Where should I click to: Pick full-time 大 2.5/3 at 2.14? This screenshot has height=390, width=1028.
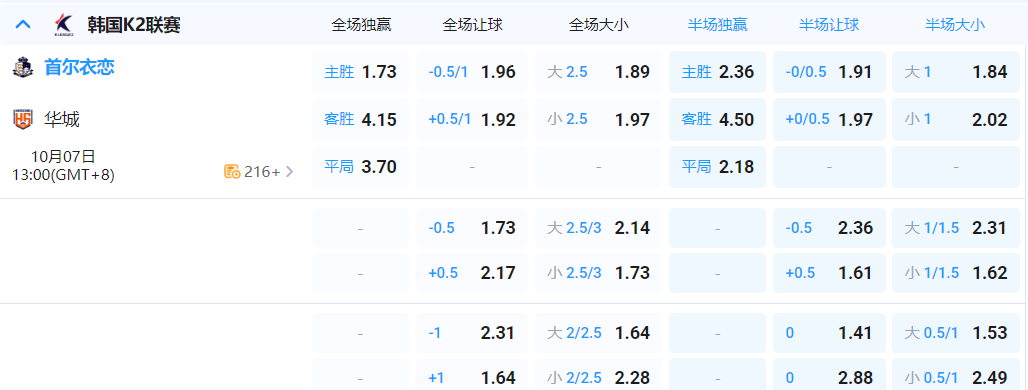599,228
